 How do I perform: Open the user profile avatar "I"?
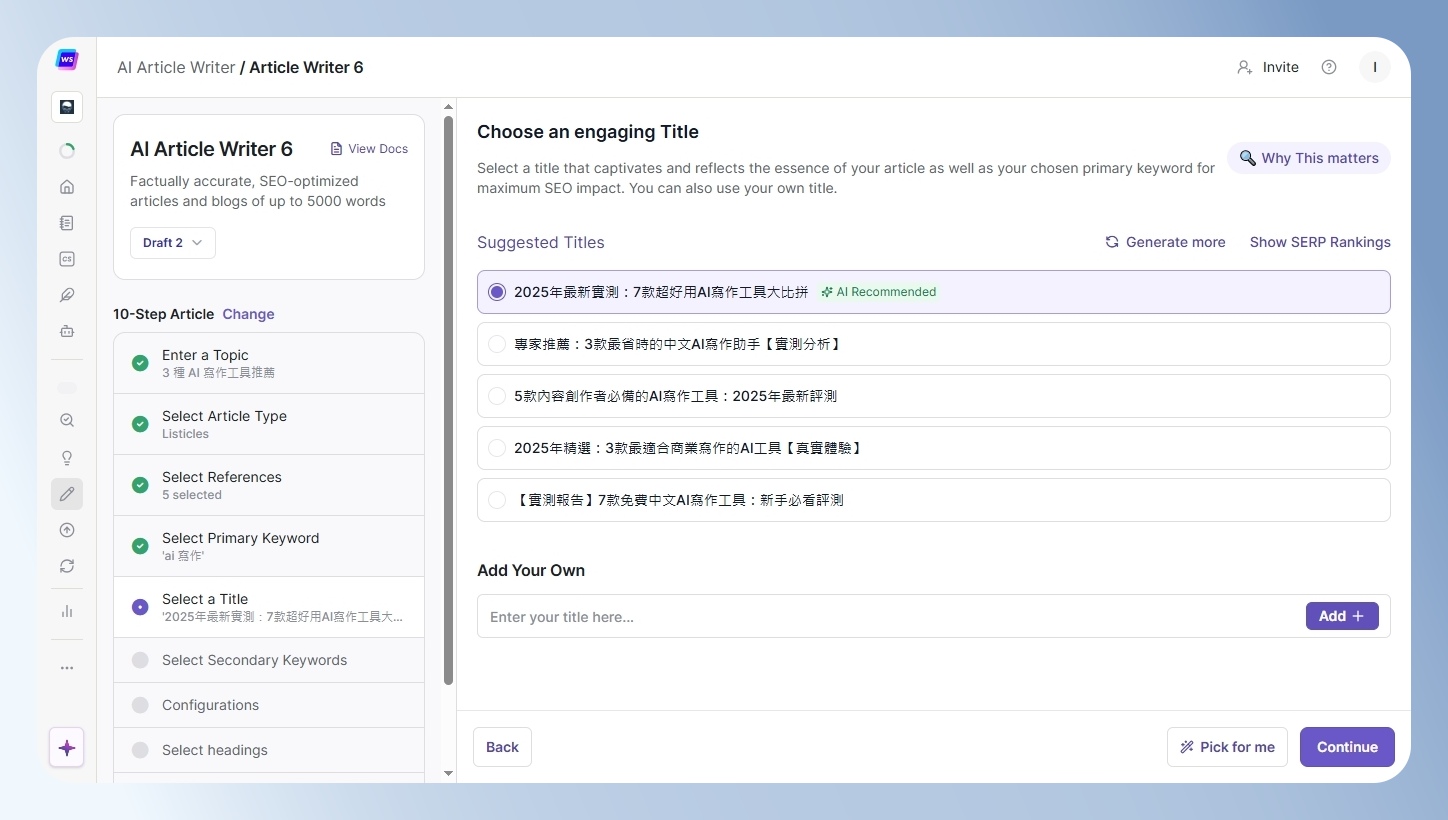[1375, 67]
